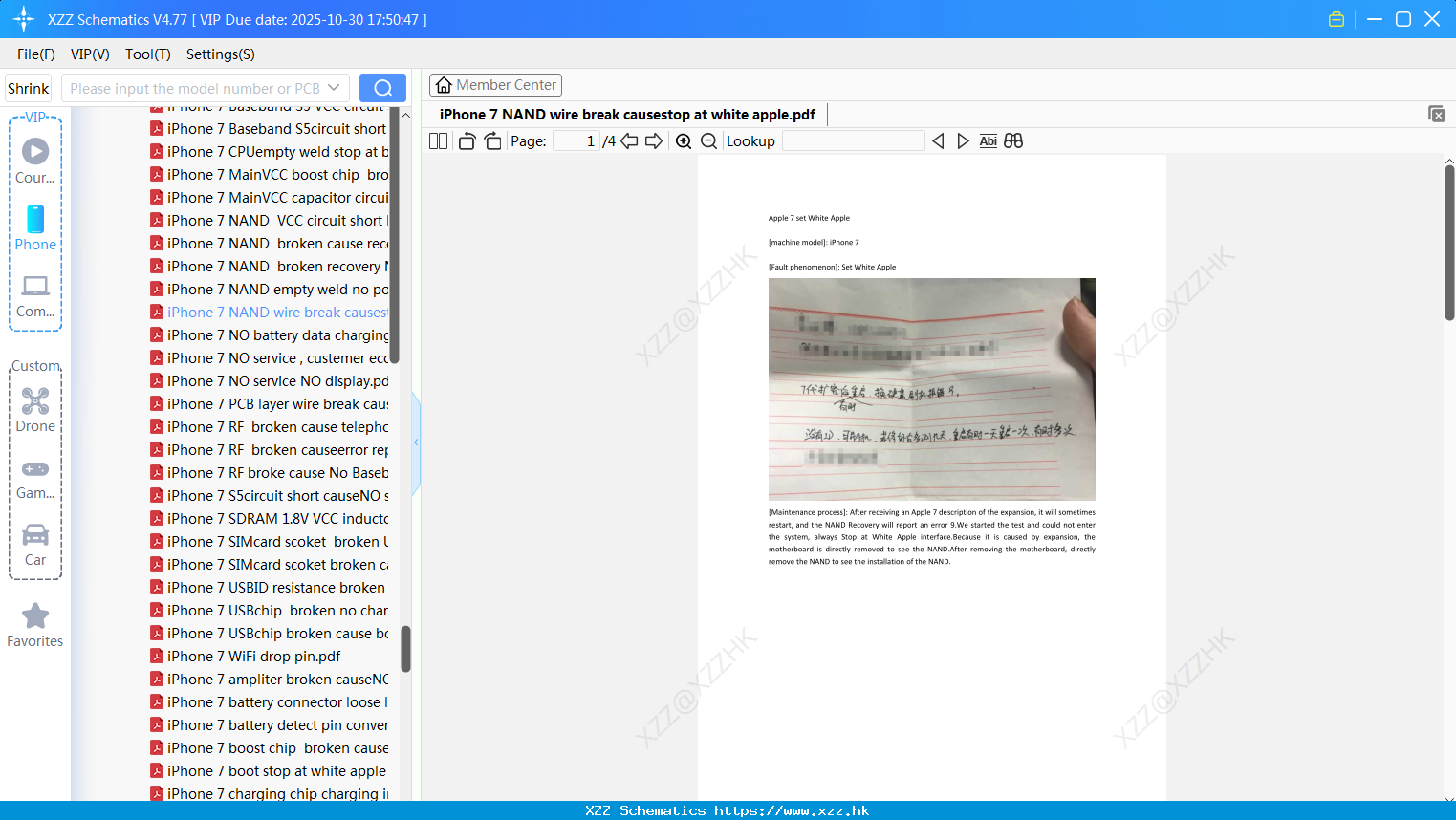
Task: Open the File(F) menu
Action: (36, 54)
